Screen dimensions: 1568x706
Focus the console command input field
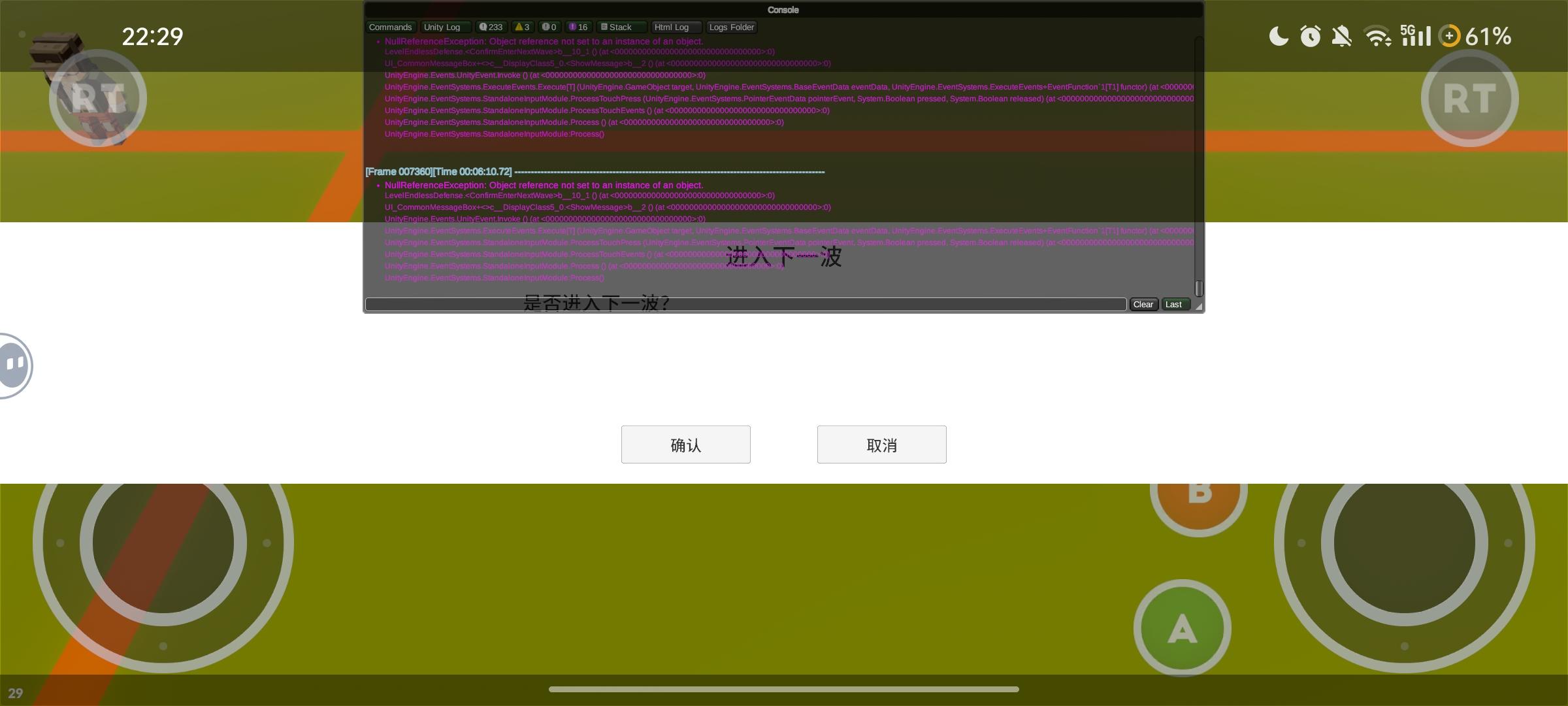click(745, 304)
